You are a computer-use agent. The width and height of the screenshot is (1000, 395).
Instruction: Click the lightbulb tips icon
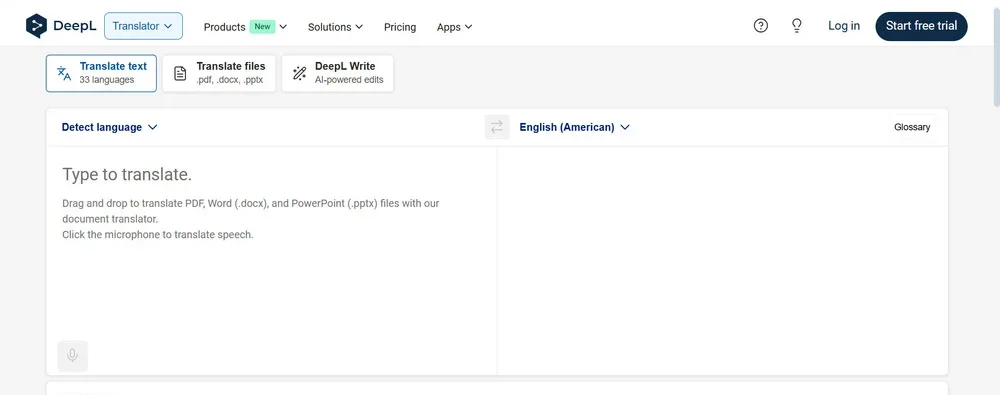[797, 26]
